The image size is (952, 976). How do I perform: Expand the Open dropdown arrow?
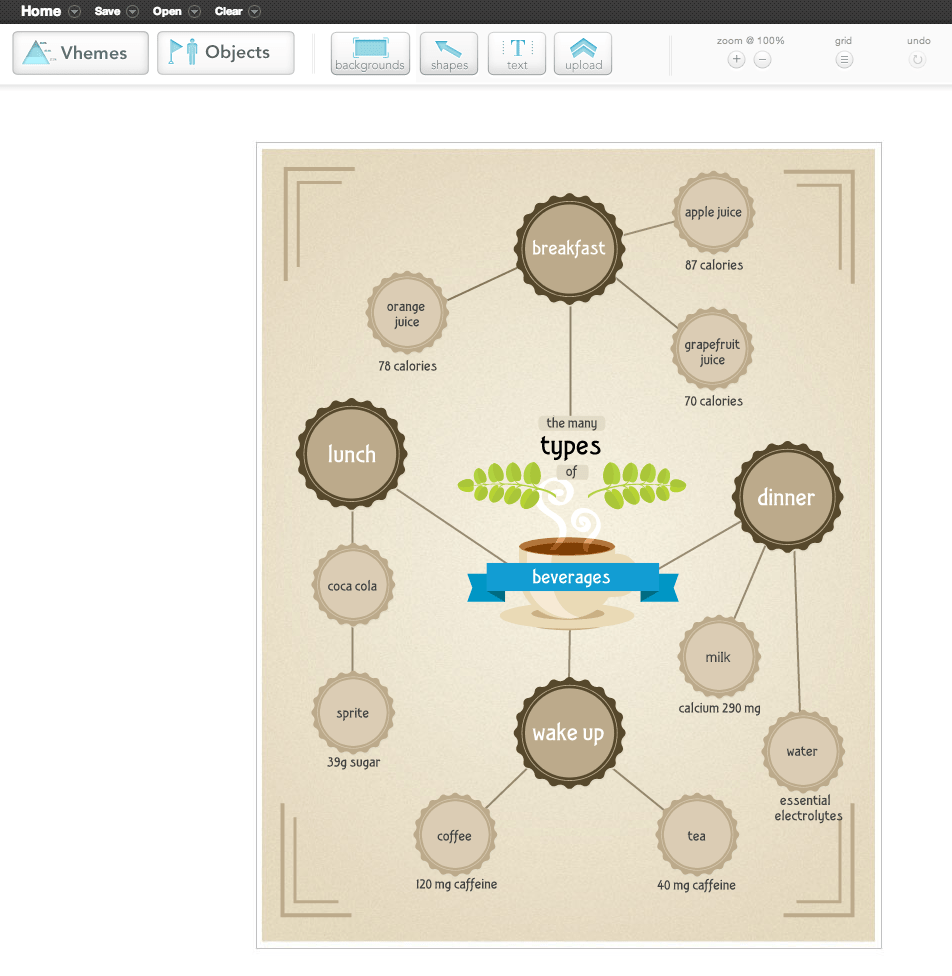195,11
